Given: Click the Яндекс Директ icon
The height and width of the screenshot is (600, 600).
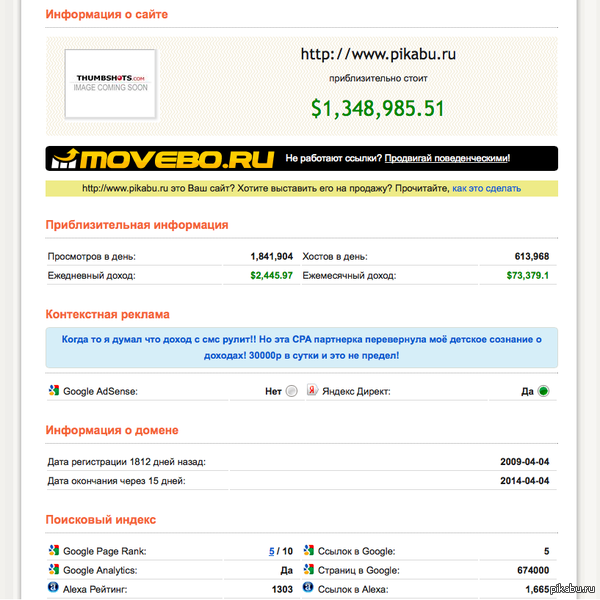Looking at the screenshot, I should (311, 391).
